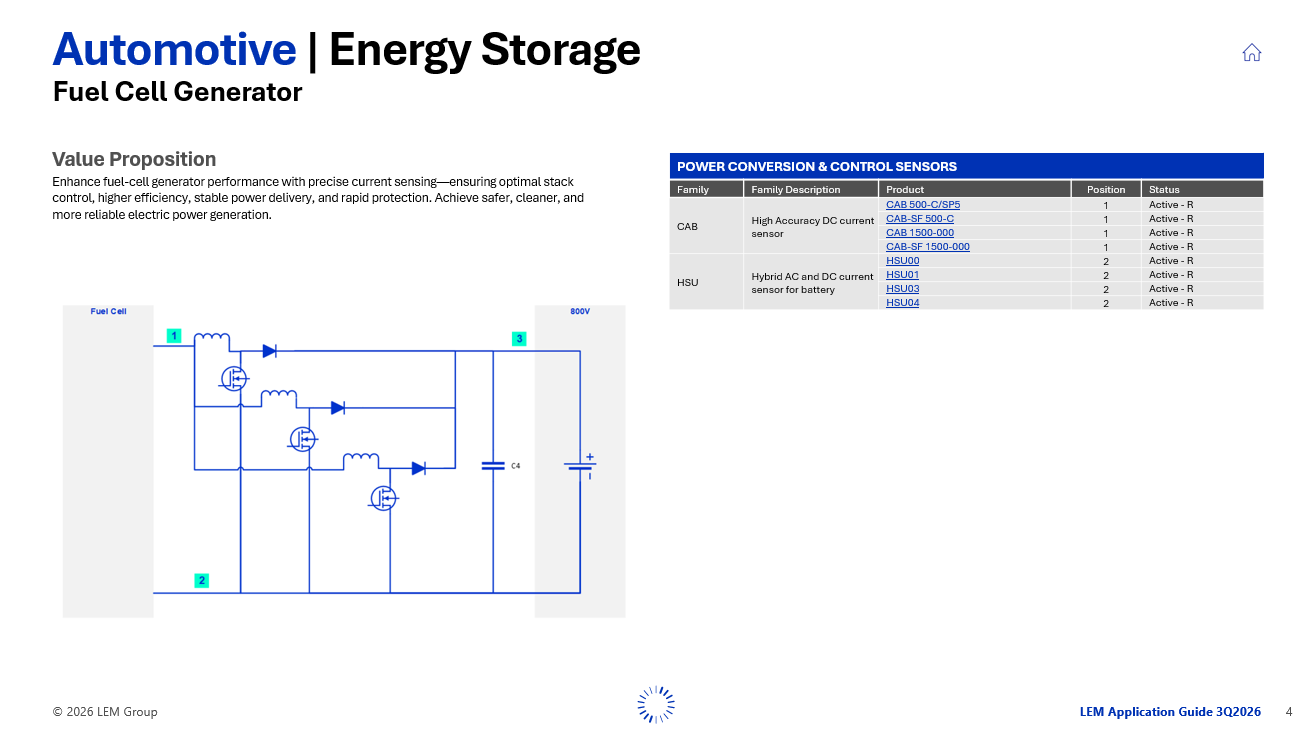The image size is (1313, 740).
Task: Click the paragraph starting "Enhance fuel-cell generator performance"
Action: tap(318, 198)
